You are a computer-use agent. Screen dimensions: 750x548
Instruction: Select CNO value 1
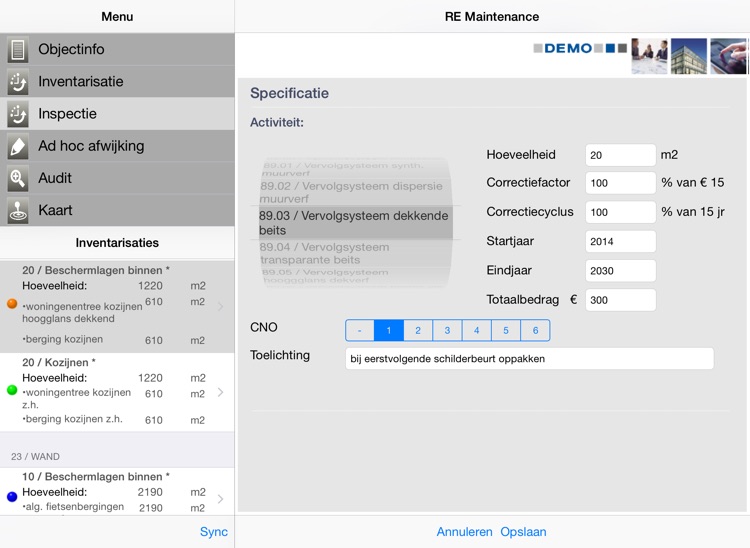tap(389, 330)
